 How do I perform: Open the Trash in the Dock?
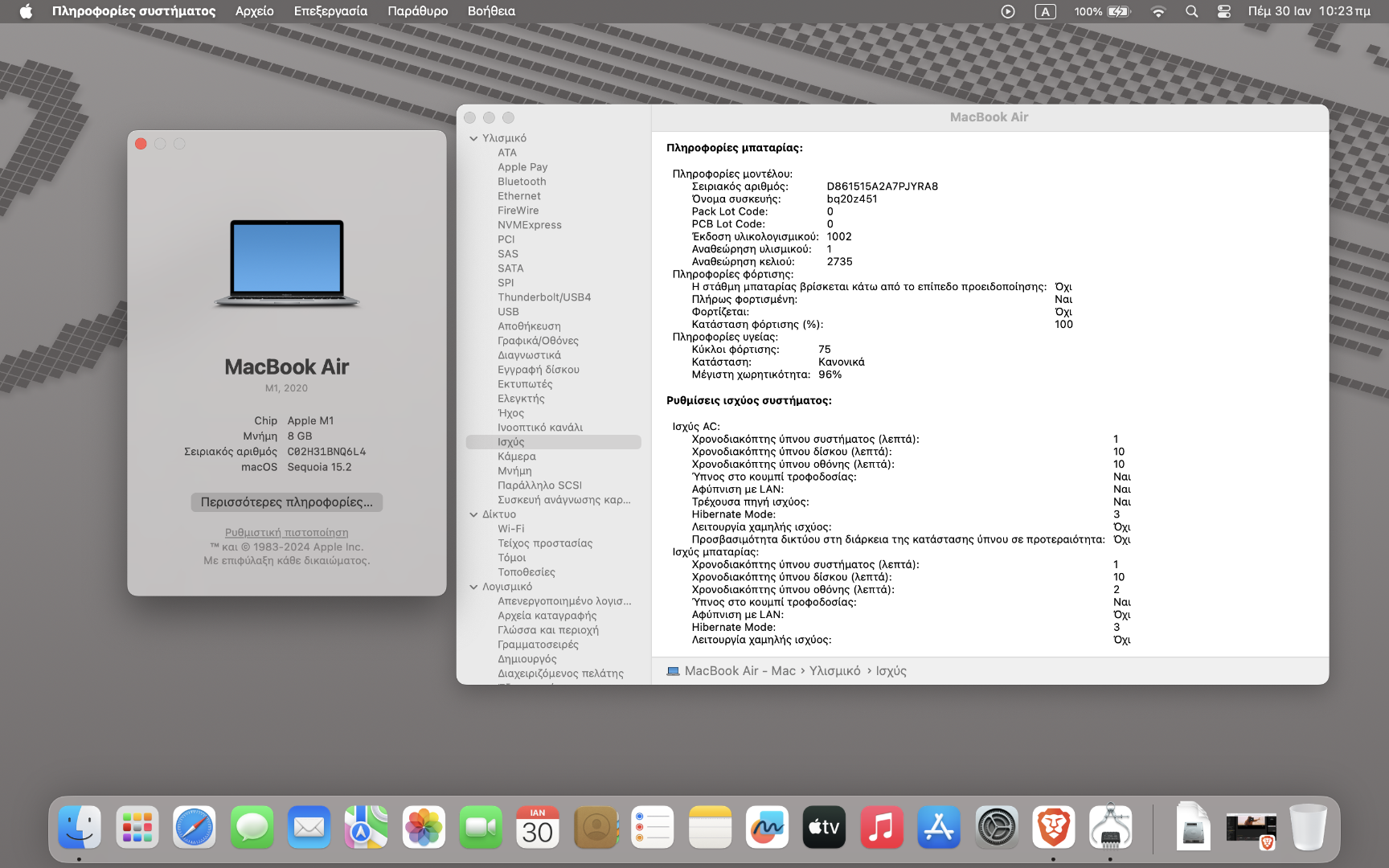click(x=1308, y=827)
